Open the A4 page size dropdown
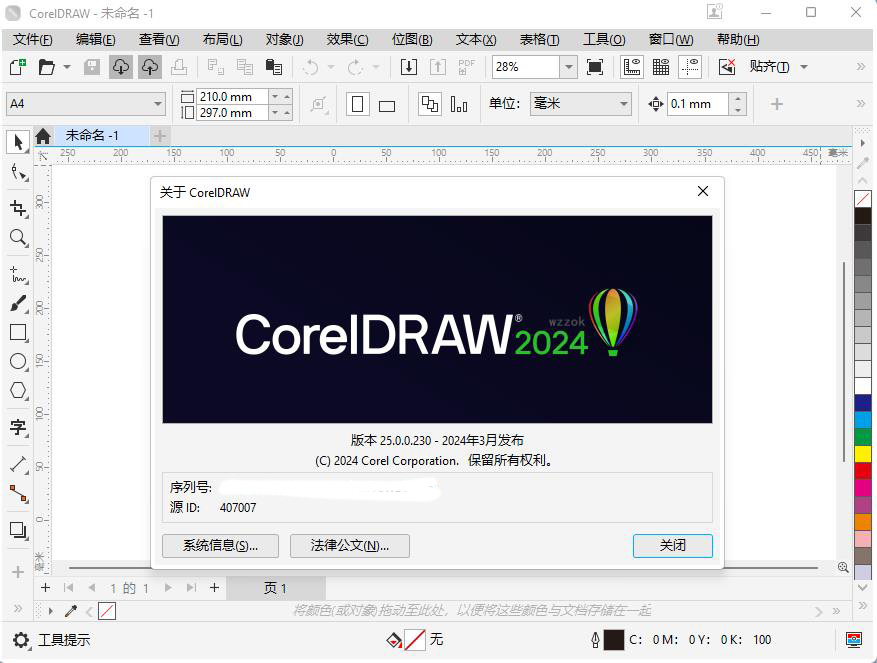The image size is (877, 663). pos(158,104)
